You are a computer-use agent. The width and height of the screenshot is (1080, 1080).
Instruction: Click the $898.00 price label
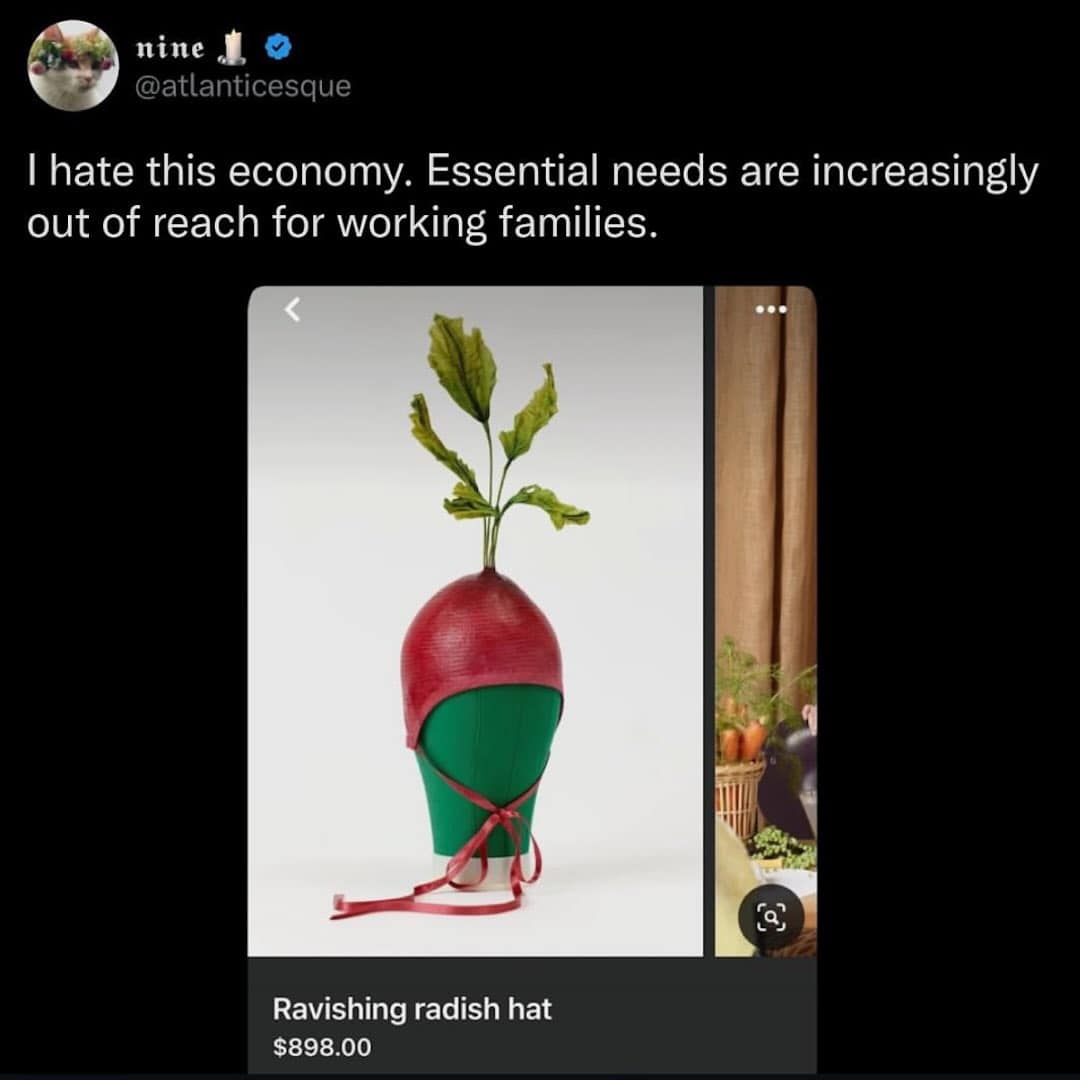[322, 1047]
